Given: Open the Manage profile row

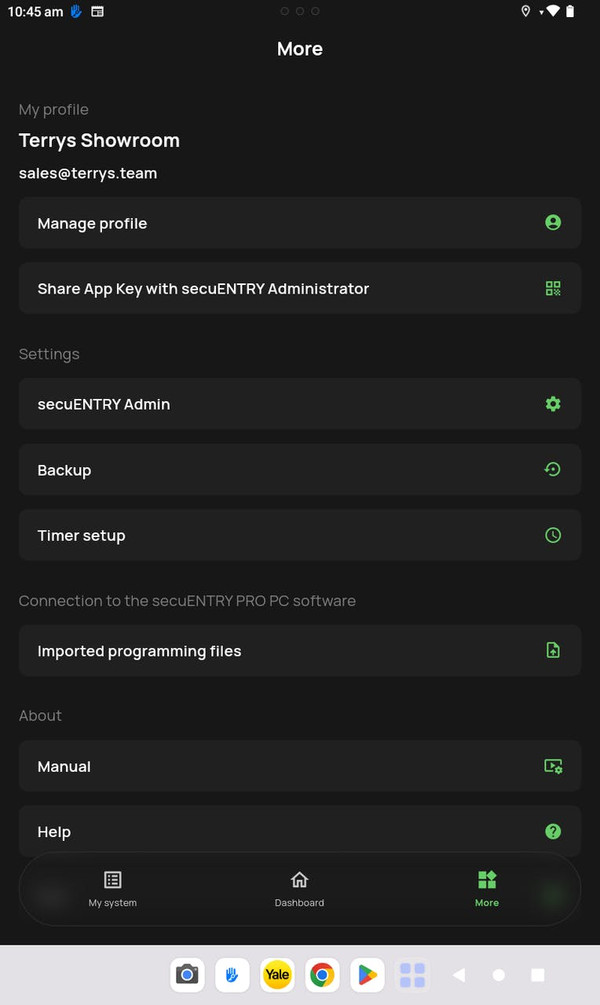Looking at the screenshot, I should pos(299,223).
